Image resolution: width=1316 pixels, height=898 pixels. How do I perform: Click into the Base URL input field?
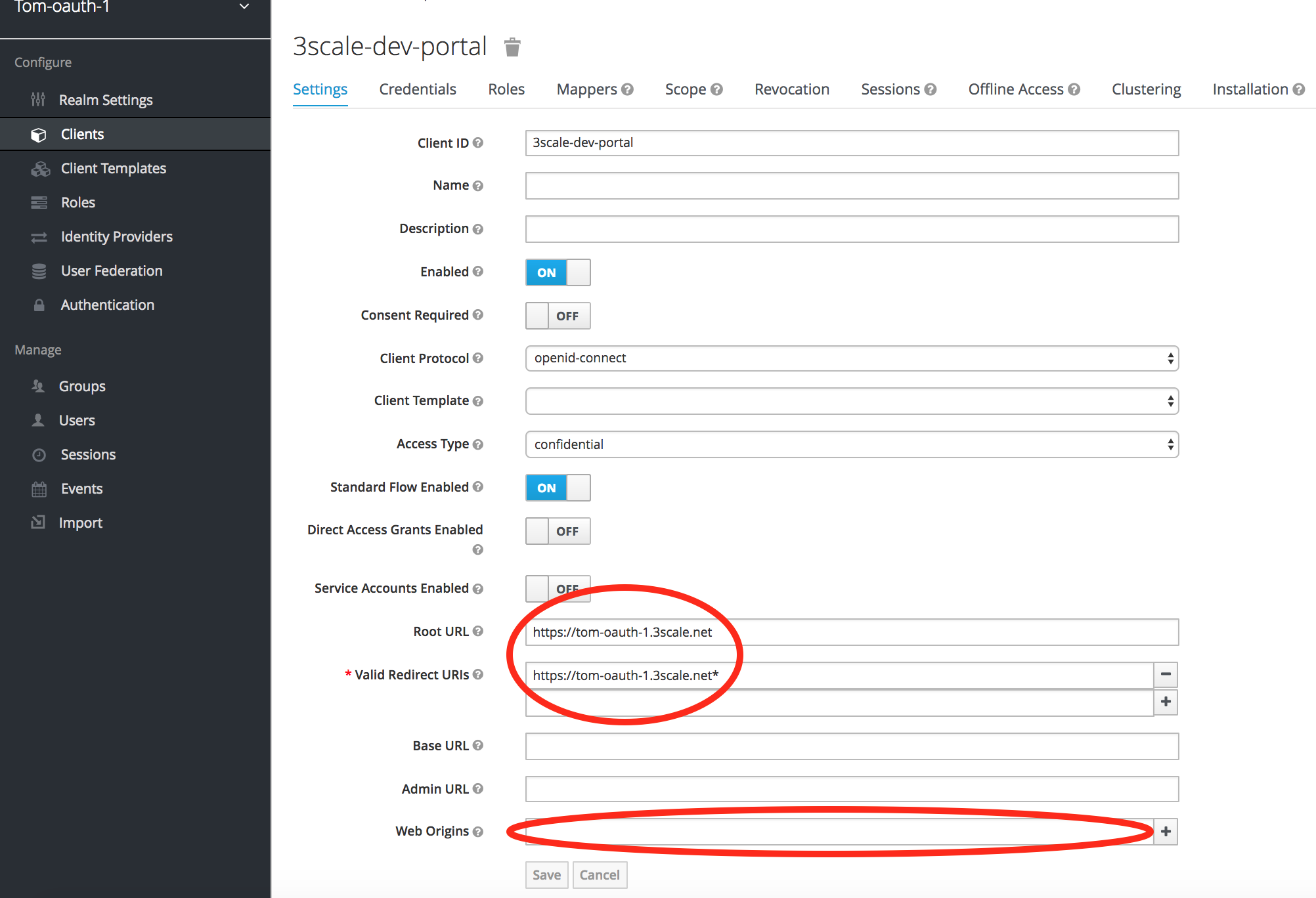pos(852,746)
